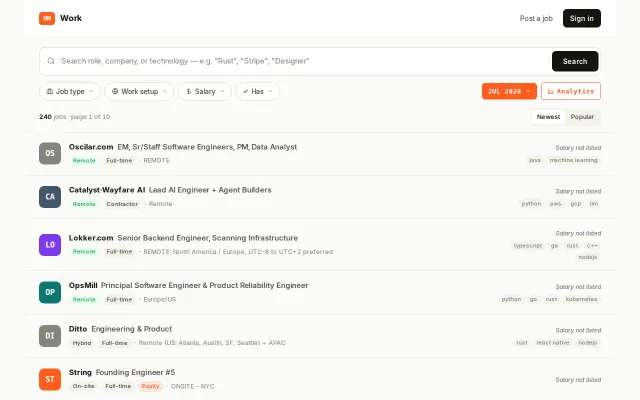Click the Remote badge on Oscilar.com
Image resolution: width=640 pixels, height=400 pixels.
click(x=84, y=160)
